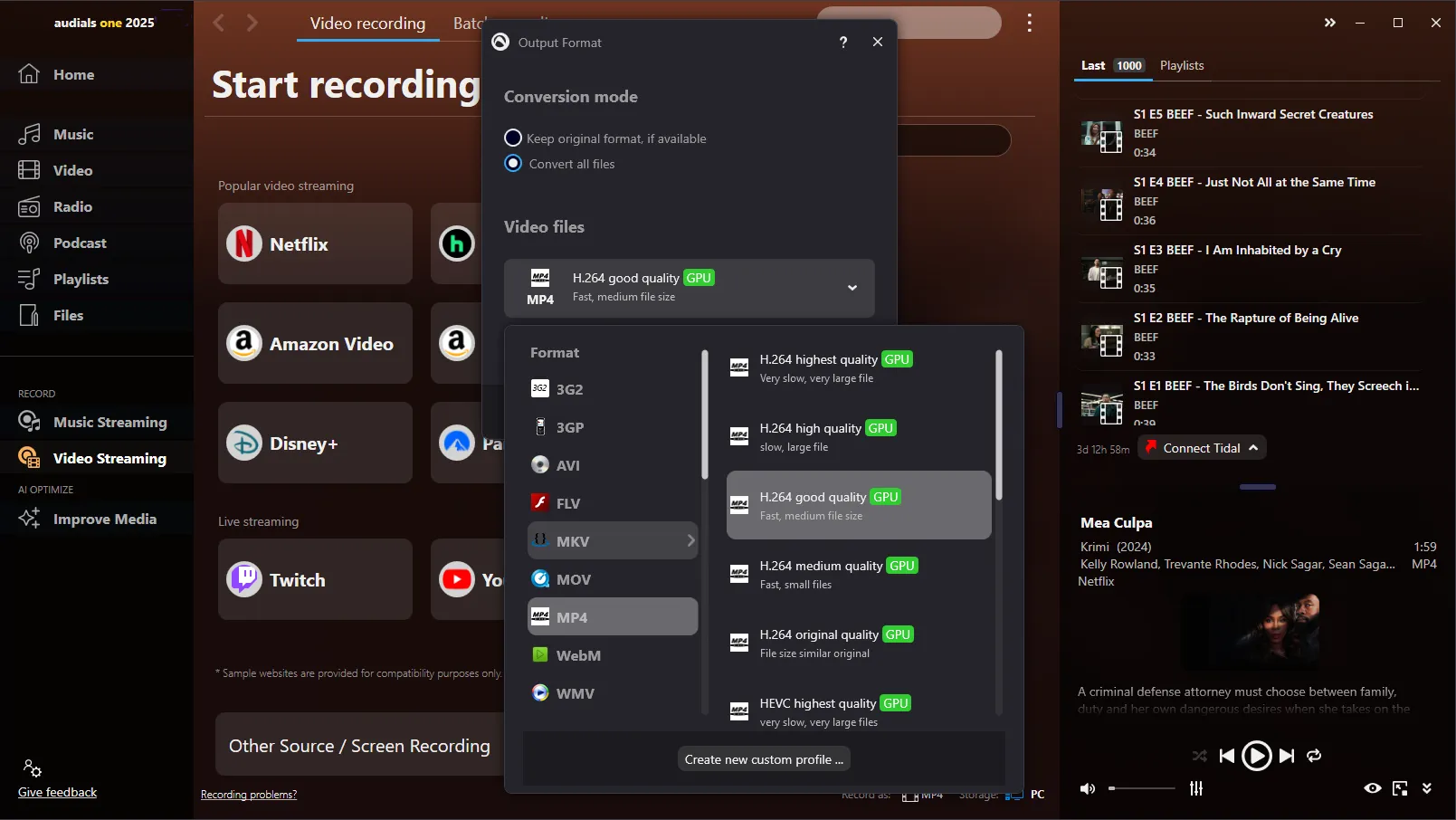This screenshot has height=820, width=1456.
Task: Collapse the side panel with double arrows
Action: tap(1329, 23)
